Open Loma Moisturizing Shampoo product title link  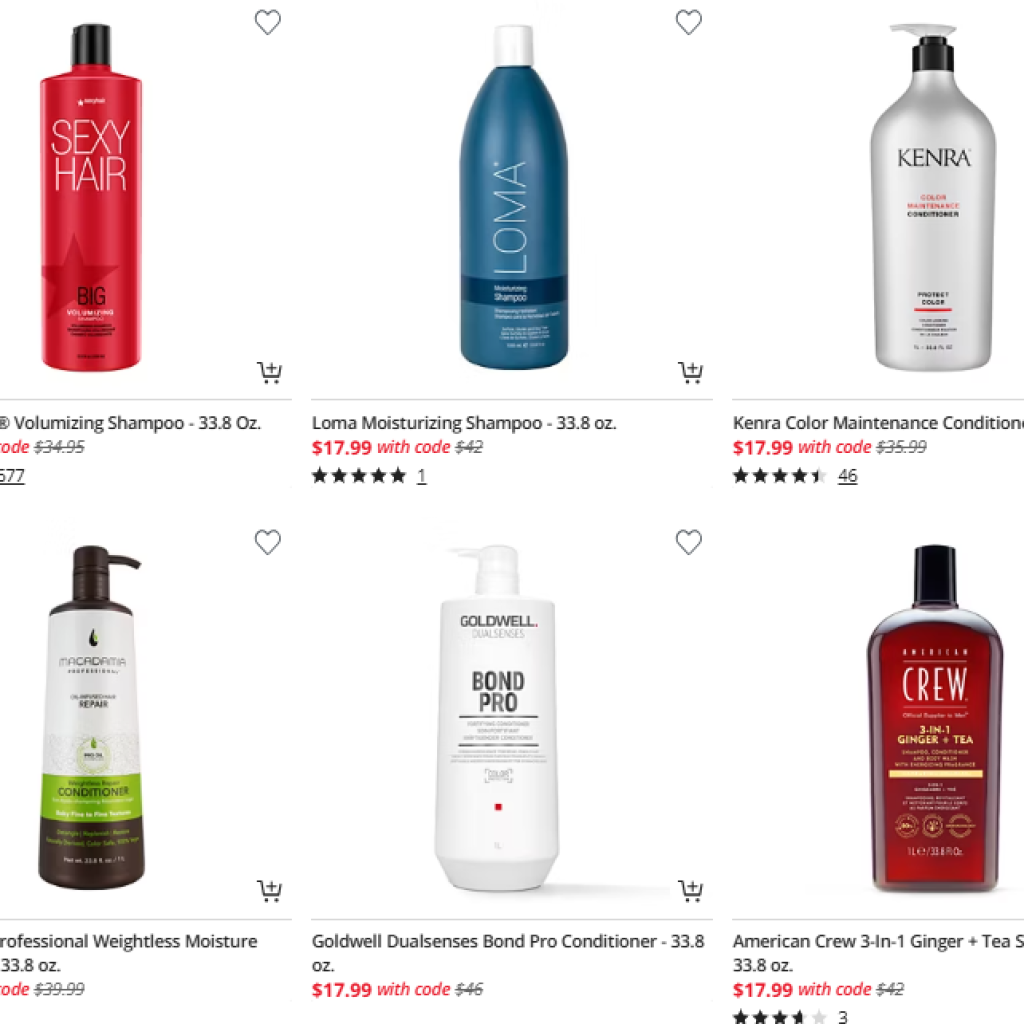pyautogui.click(x=464, y=423)
